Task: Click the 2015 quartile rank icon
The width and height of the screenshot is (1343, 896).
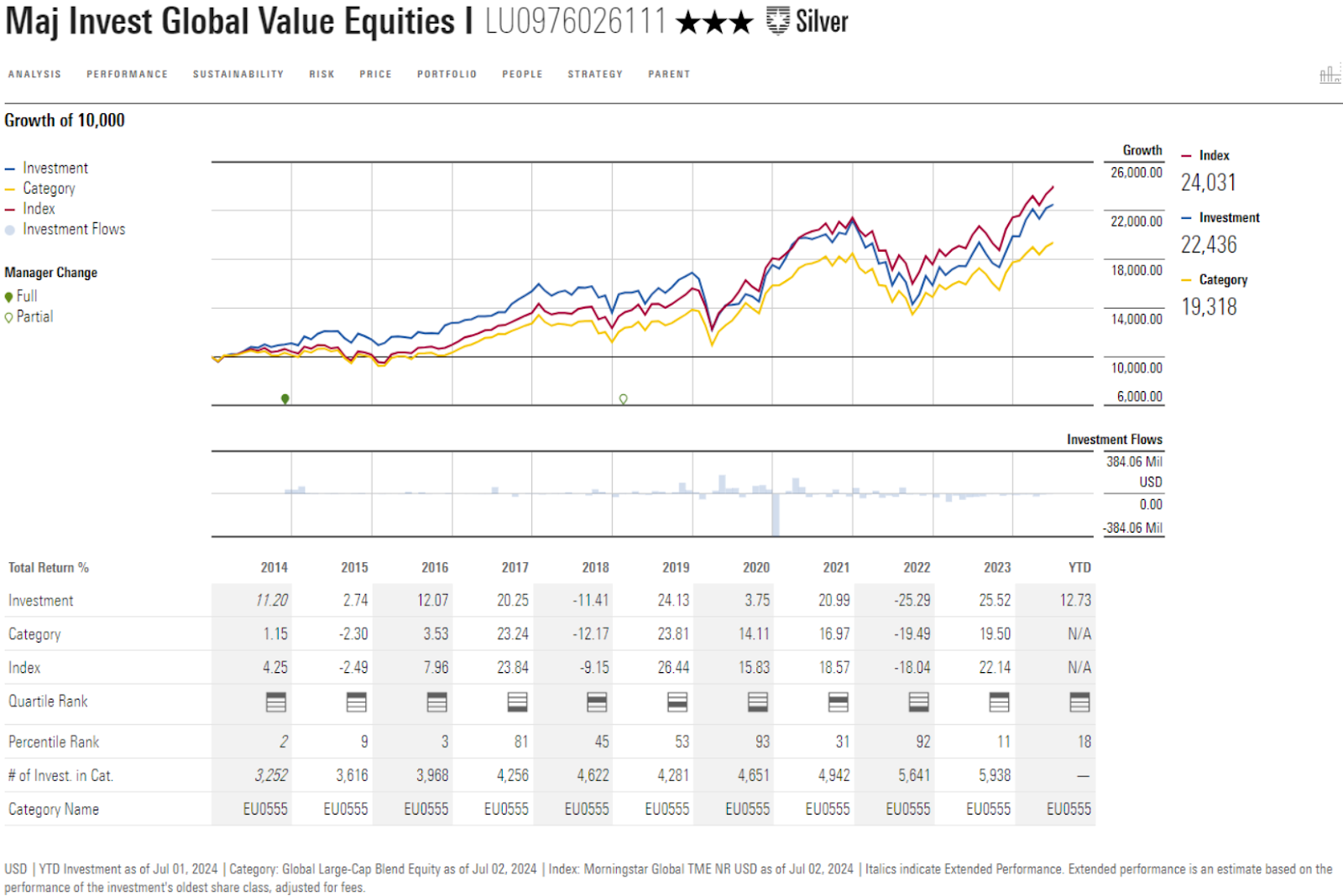Action: coord(357,702)
